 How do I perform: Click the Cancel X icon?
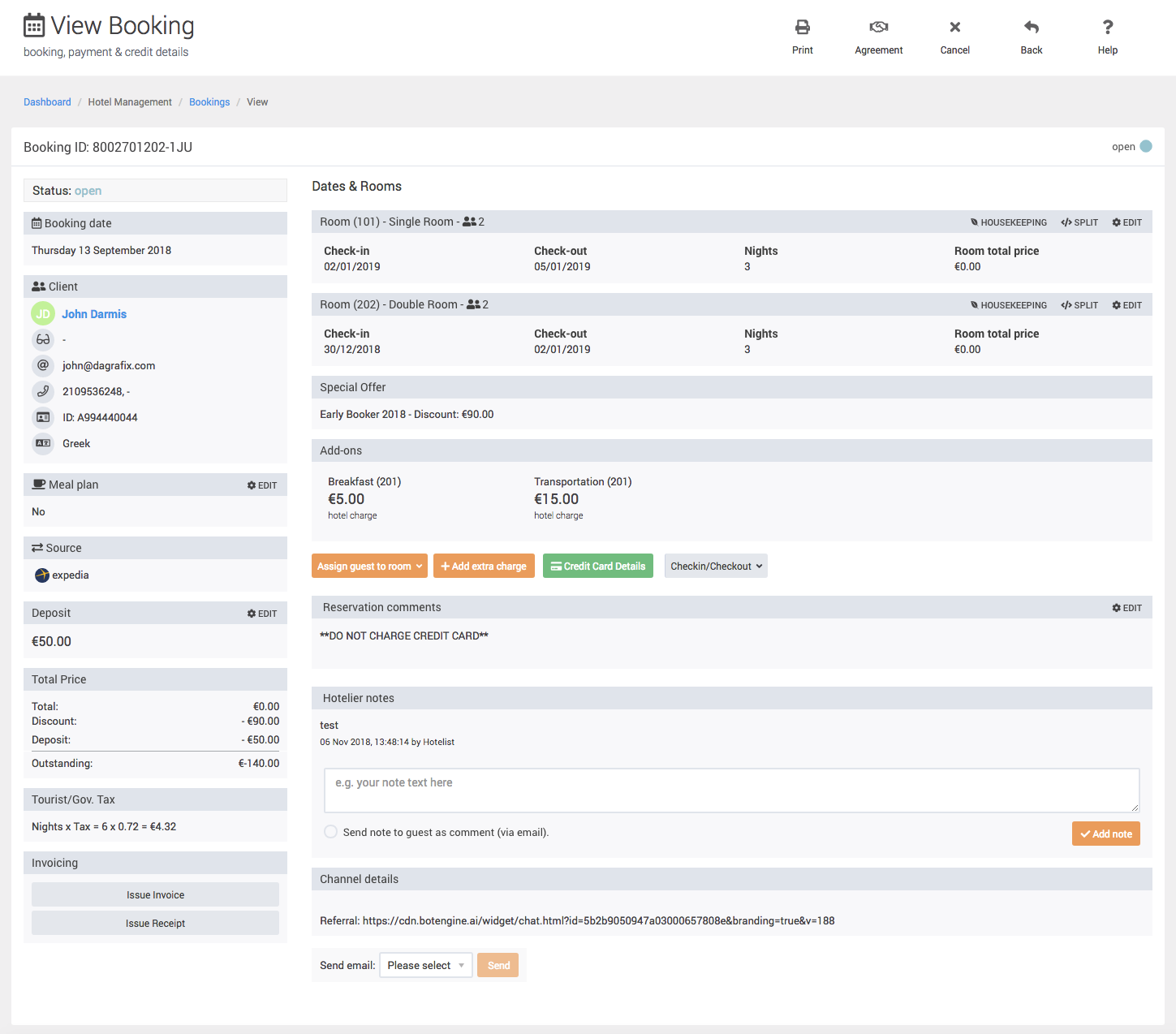pos(954,27)
